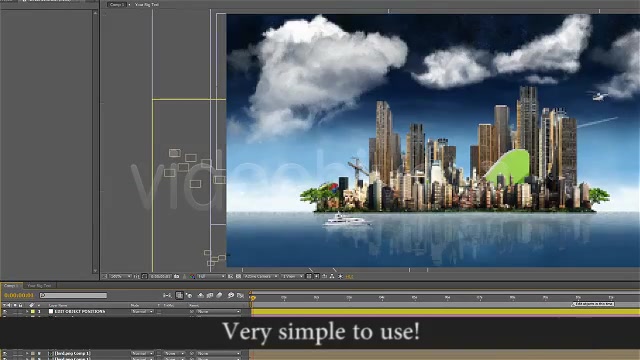Image resolution: width=640 pixels, height=360 pixels.
Task: Open the magnification ratio dropdown
Action: pyautogui.click(x=120, y=276)
